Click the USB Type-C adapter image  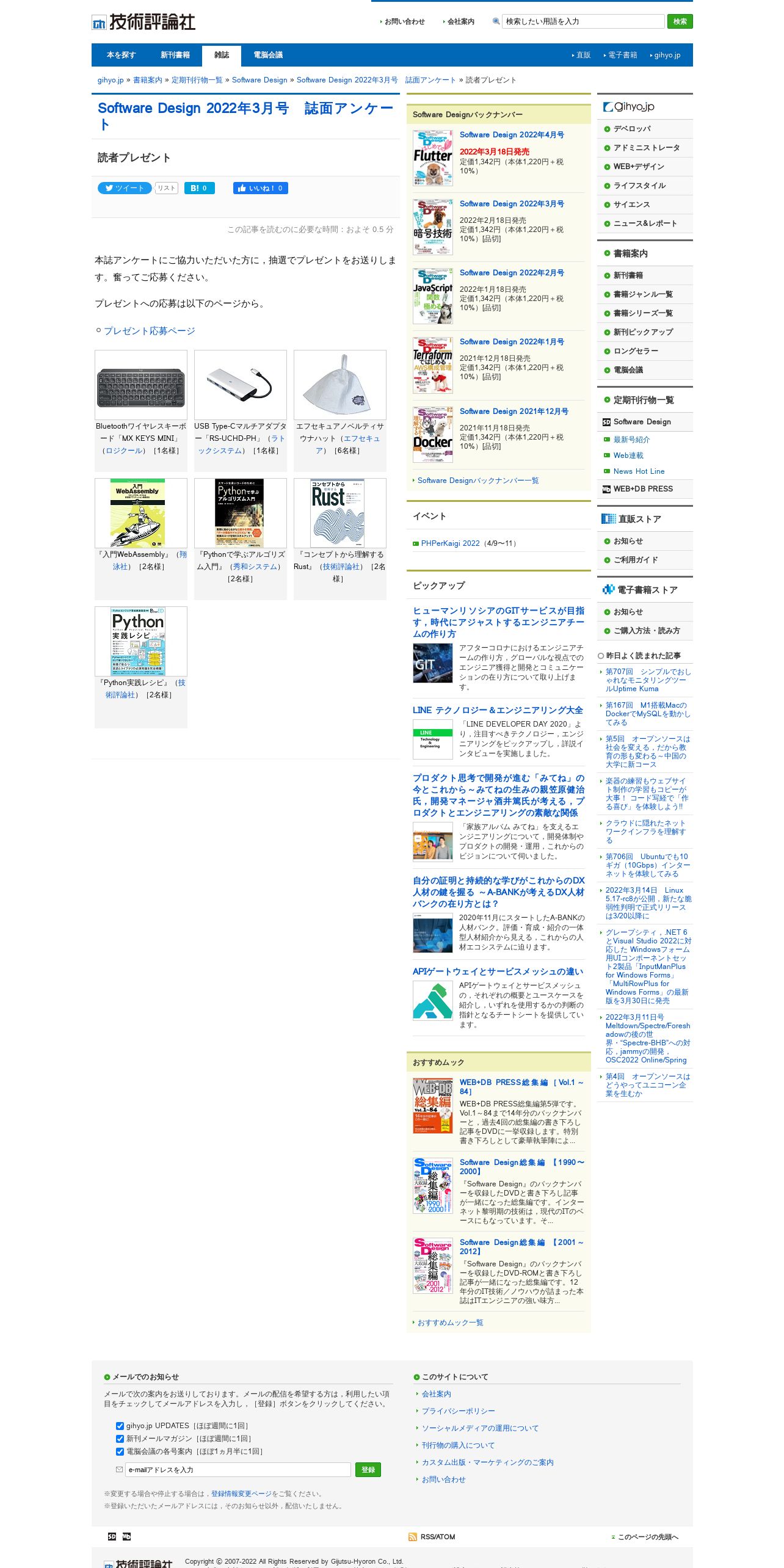[x=241, y=385]
